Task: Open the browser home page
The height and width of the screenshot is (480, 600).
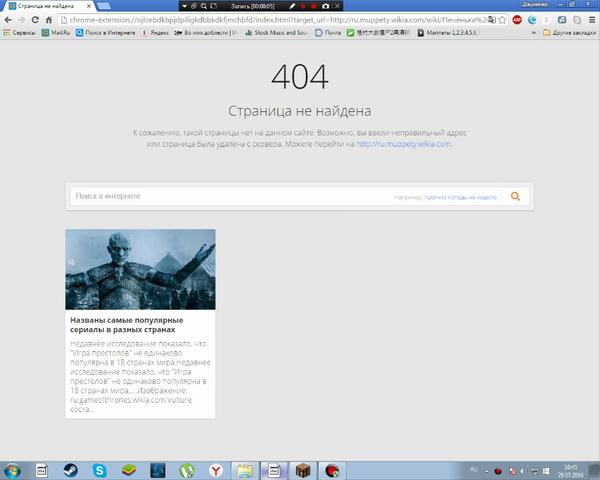Action: point(49,20)
